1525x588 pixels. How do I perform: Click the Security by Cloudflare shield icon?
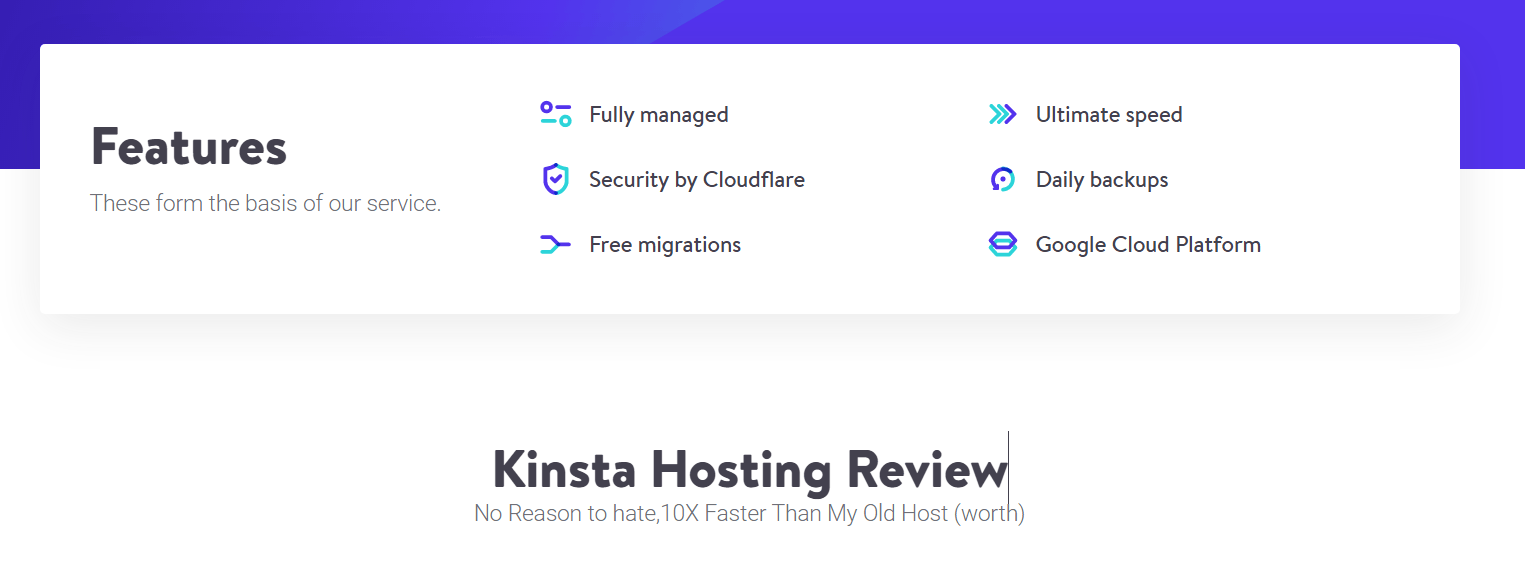click(x=555, y=179)
